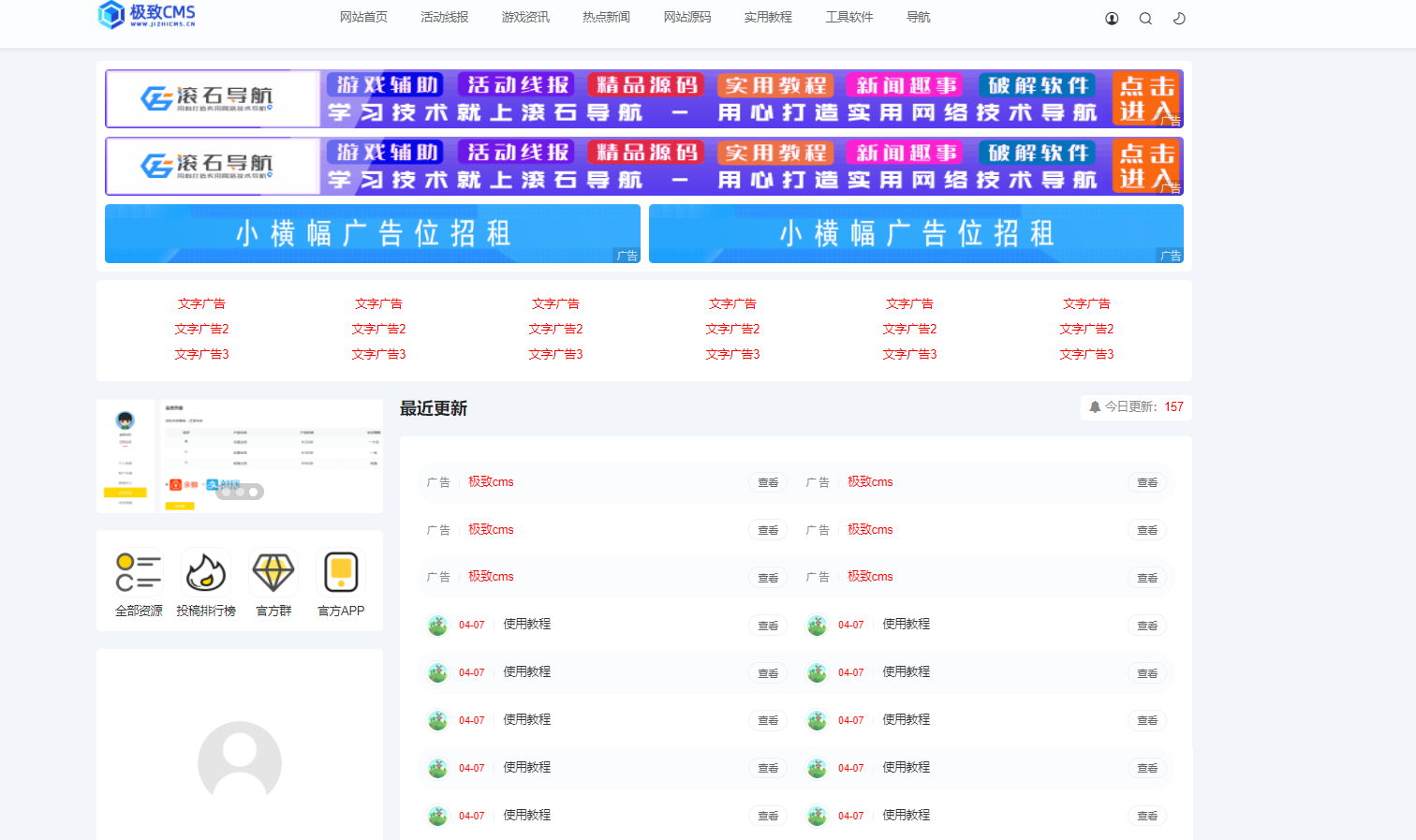Open 导航 nav item
Image resolution: width=1416 pixels, height=840 pixels.
(x=919, y=17)
